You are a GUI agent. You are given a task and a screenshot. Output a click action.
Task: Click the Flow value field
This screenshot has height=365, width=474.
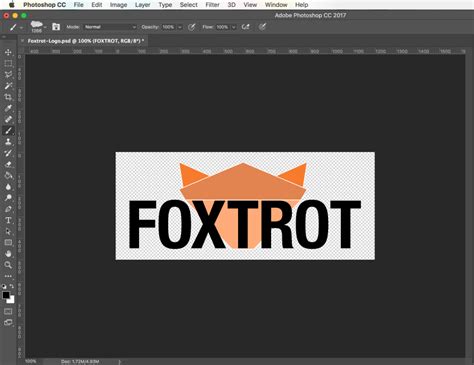tap(222, 27)
